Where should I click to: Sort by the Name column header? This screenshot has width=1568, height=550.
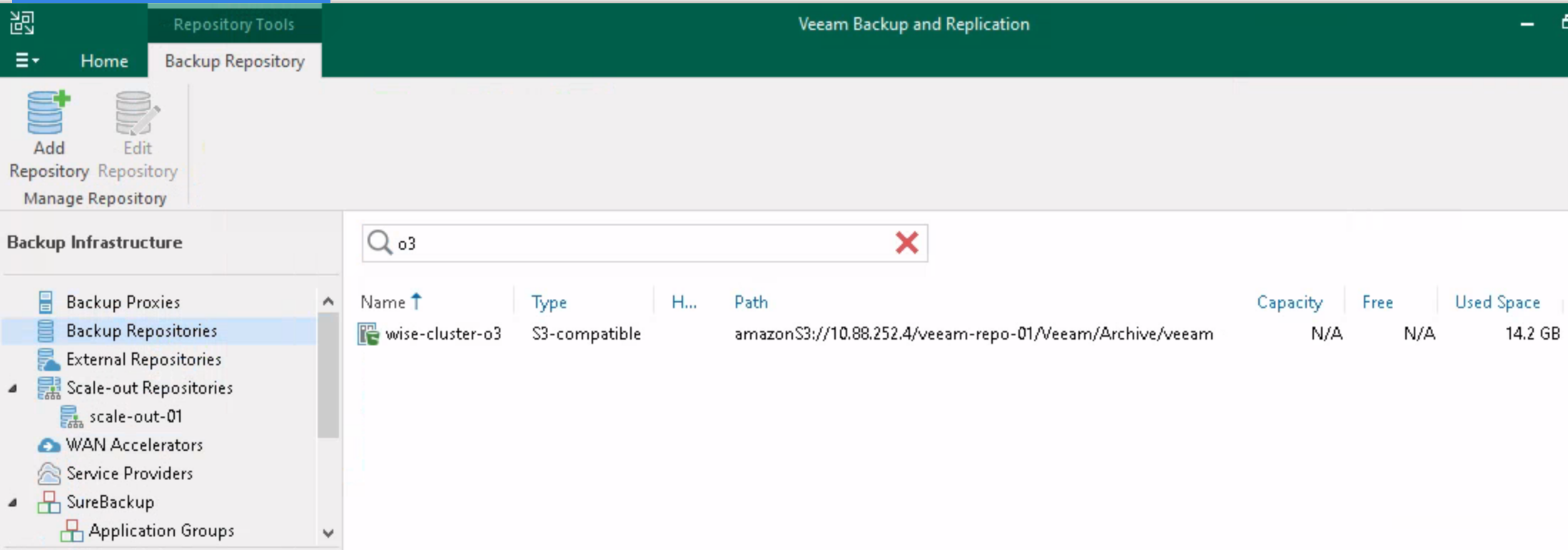pos(391,302)
